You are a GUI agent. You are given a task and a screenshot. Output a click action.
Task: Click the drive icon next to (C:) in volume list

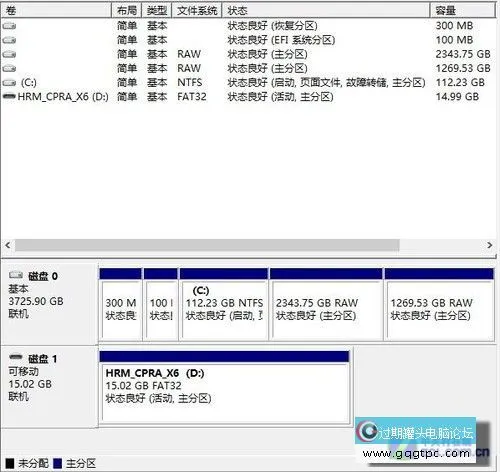(x=9, y=82)
